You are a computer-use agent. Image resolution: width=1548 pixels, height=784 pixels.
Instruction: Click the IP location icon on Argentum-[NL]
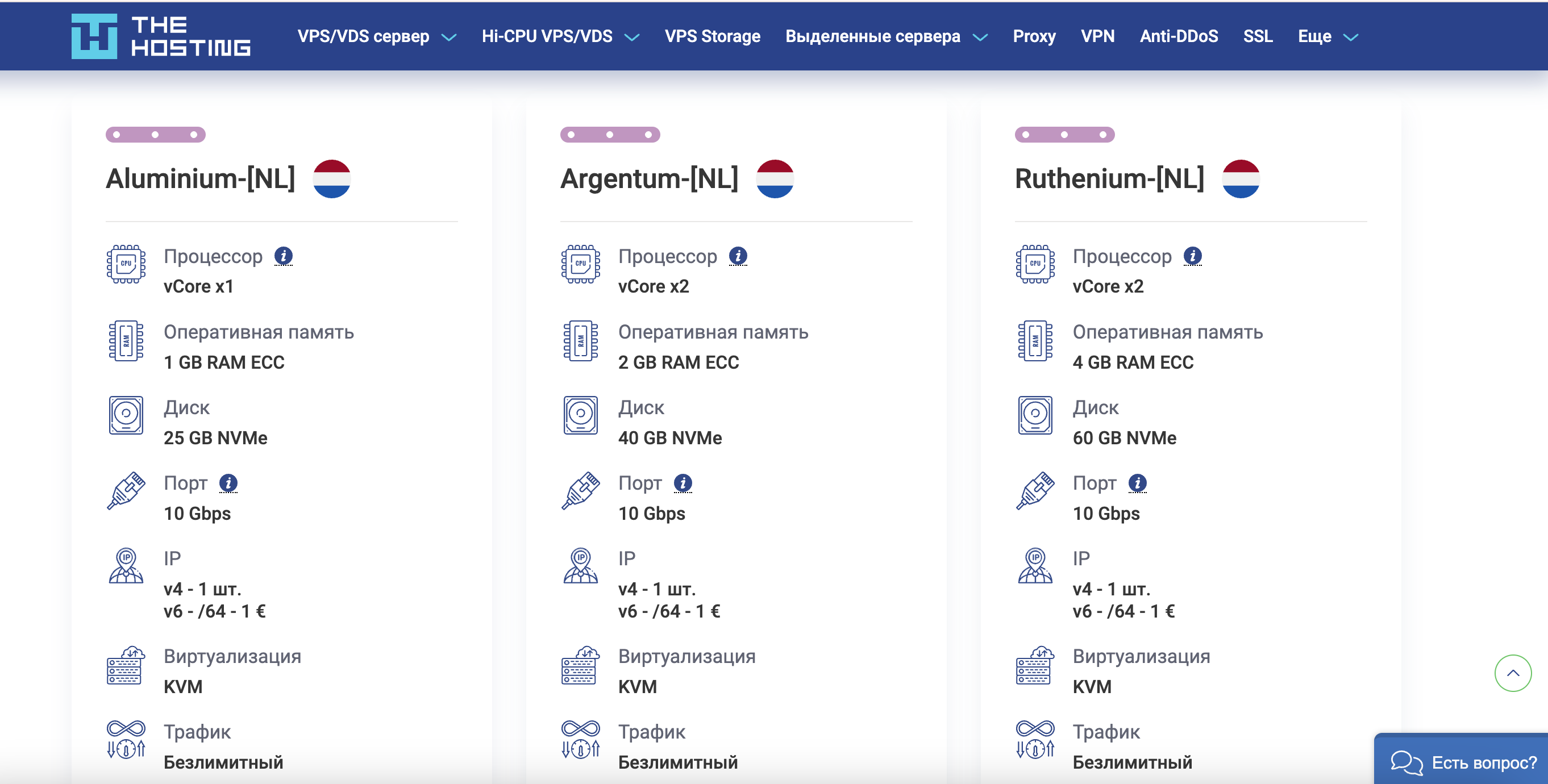pyautogui.click(x=581, y=566)
